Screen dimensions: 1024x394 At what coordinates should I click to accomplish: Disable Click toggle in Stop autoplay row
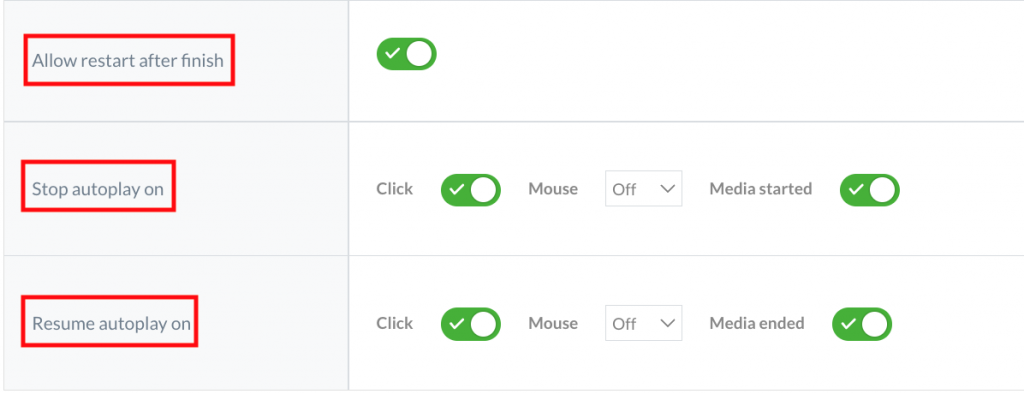(x=471, y=190)
